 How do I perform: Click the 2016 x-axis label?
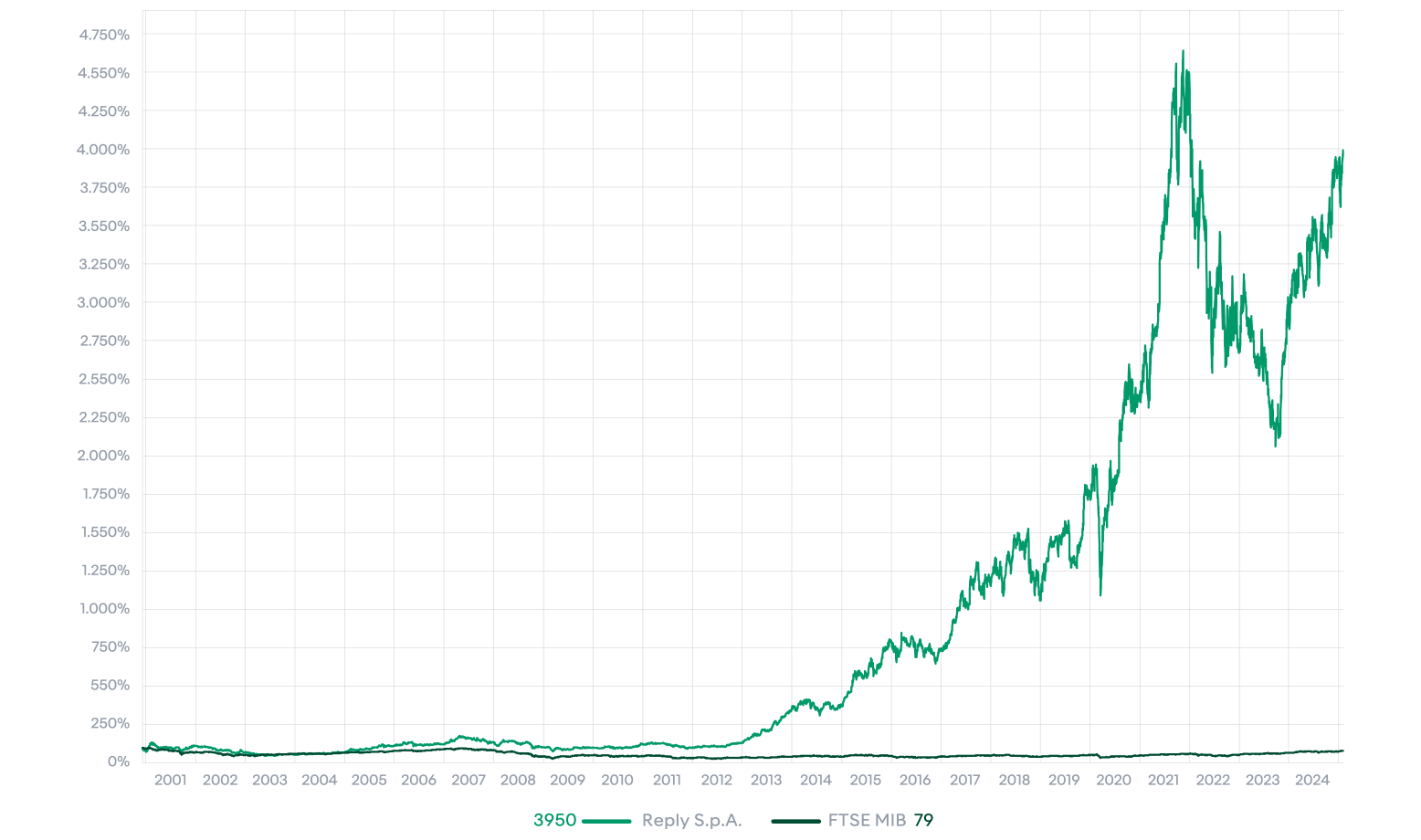[915, 780]
